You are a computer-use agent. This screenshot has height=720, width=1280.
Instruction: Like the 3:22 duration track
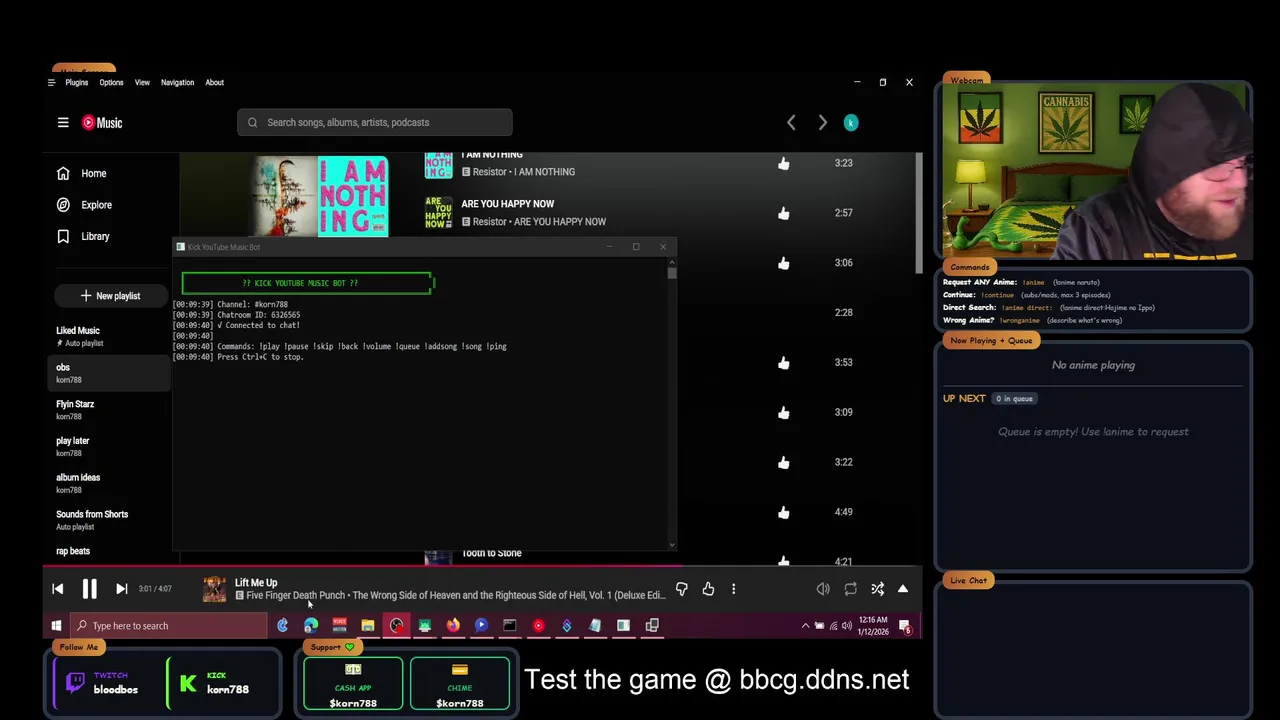(x=783, y=462)
